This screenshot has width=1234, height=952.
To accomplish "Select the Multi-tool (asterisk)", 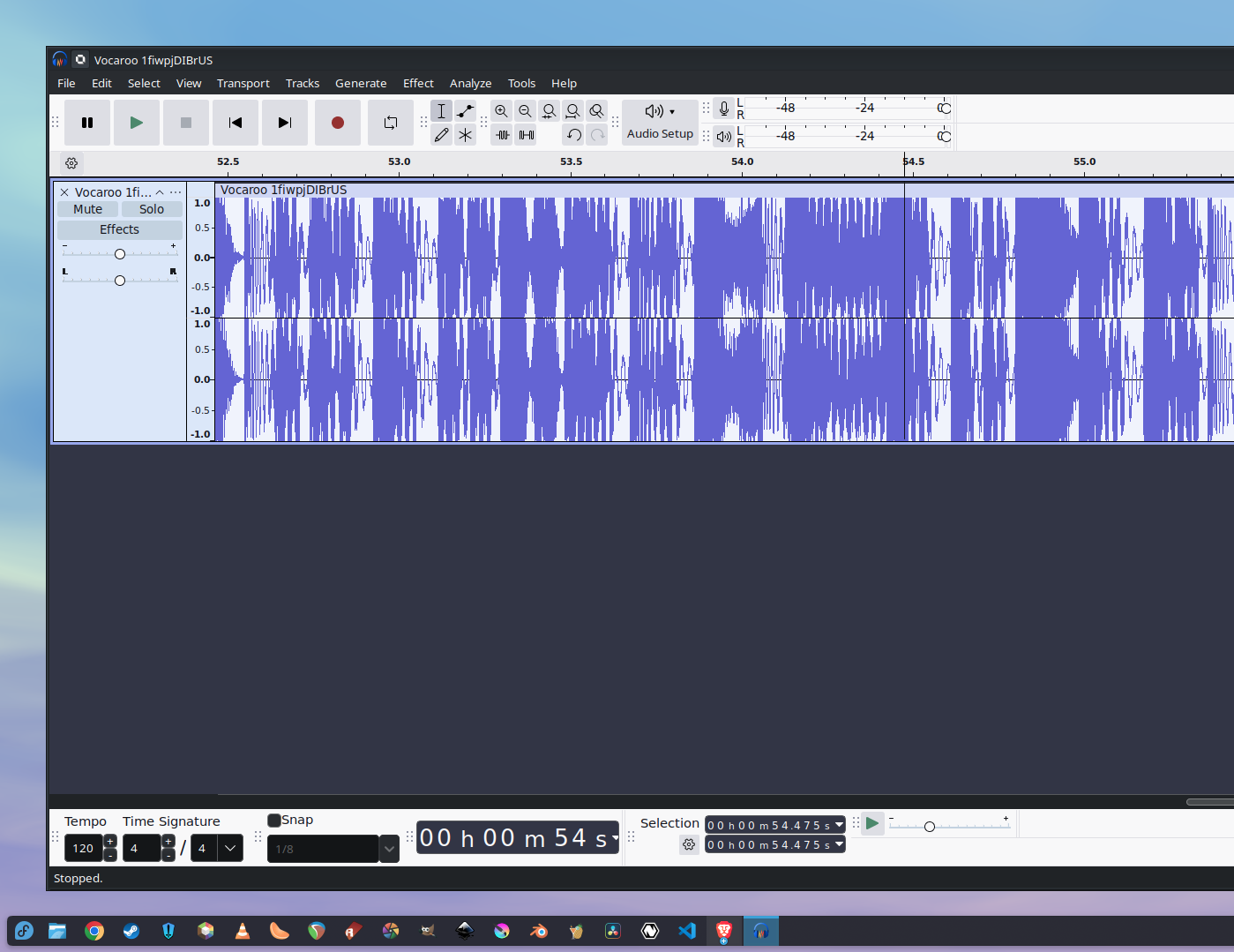I will point(466,135).
